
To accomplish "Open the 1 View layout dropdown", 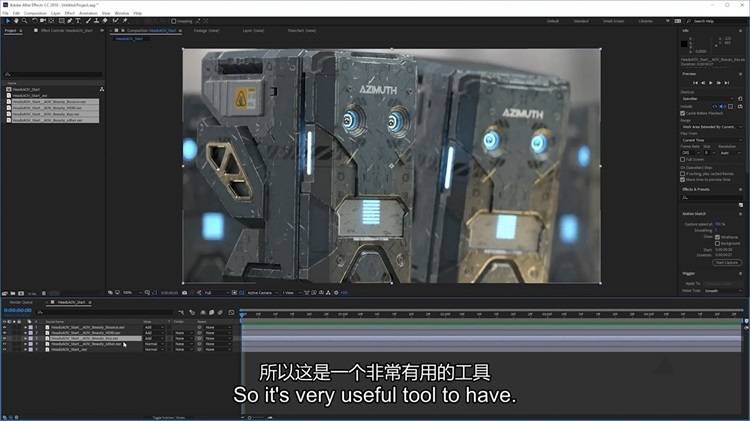I will tap(290, 292).
